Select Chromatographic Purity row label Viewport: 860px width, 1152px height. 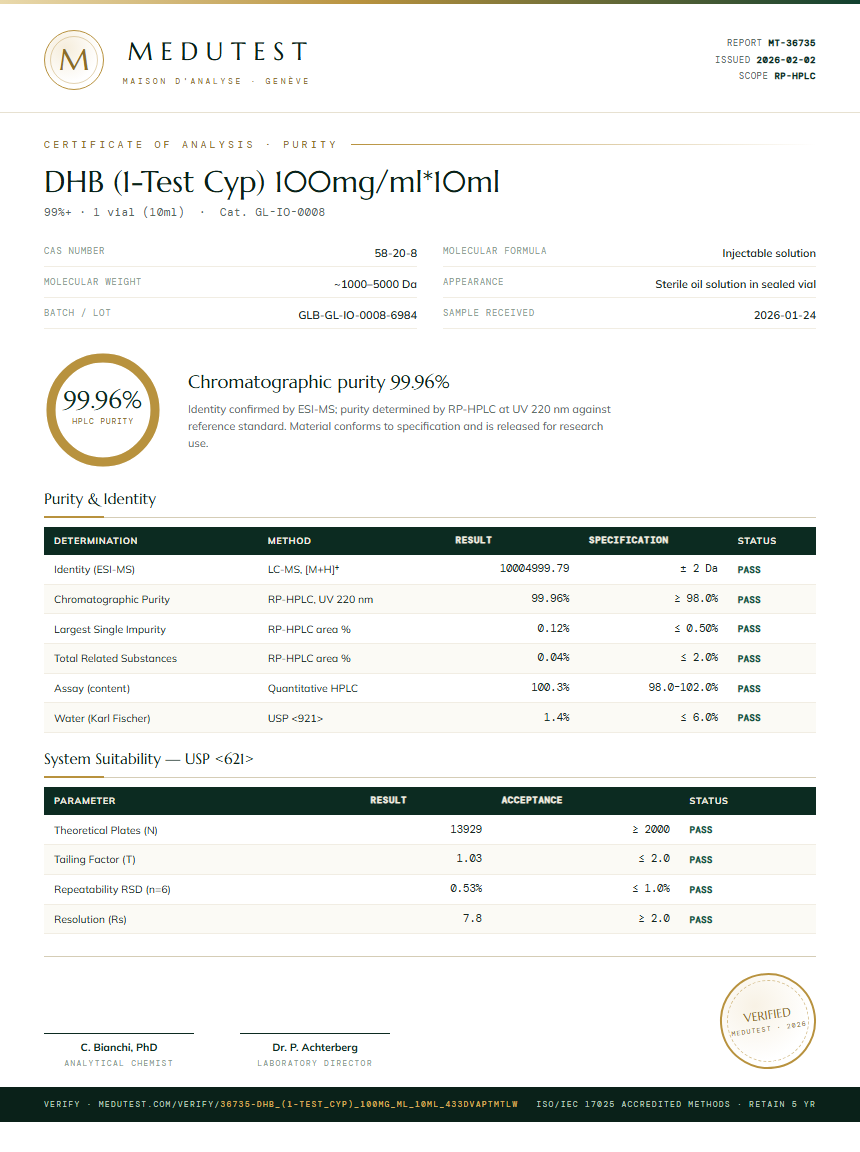tap(112, 600)
